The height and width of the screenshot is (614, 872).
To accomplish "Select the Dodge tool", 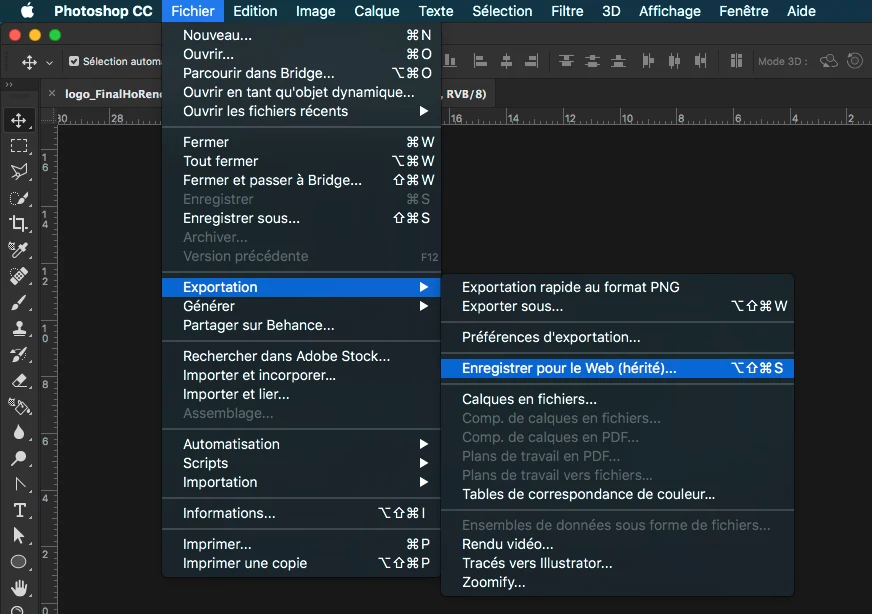I will point(19,458).
